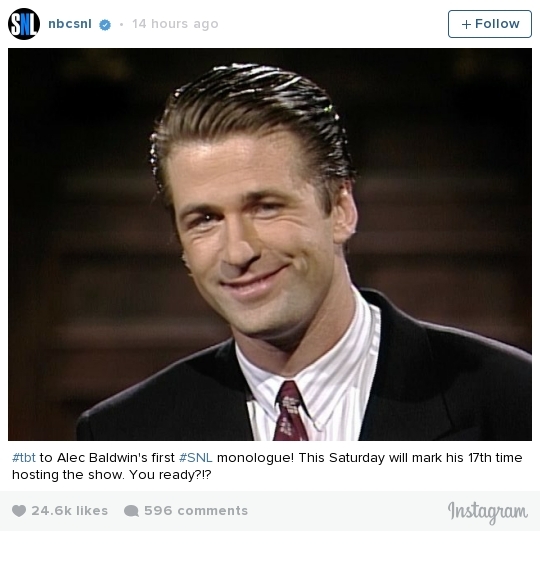Click the plus sign in Follow
The height and width of the screenshot is (576, 540).
point(466,24)
